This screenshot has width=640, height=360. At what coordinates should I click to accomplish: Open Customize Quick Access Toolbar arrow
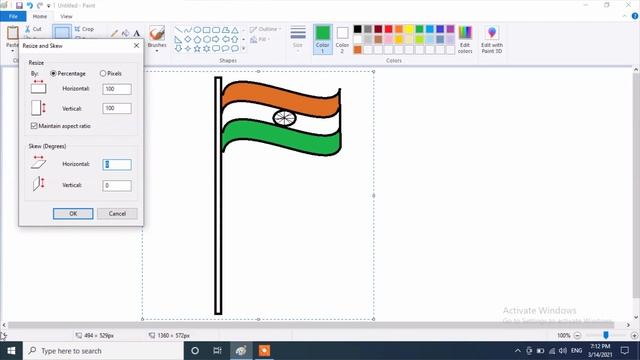pyautogui.click(x=49, y=6)
